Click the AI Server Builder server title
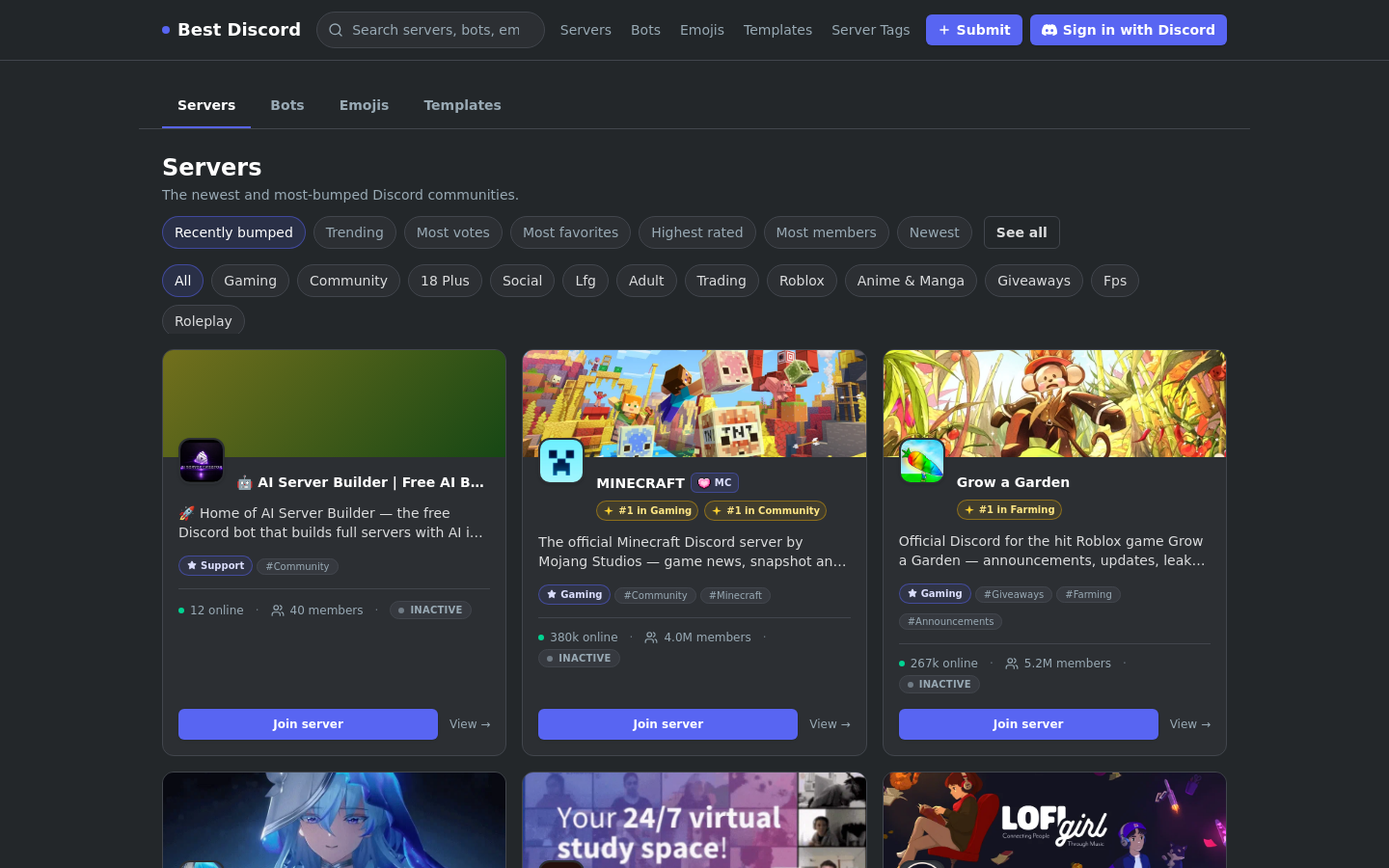The image size is (1389, 868). point(361,482)
